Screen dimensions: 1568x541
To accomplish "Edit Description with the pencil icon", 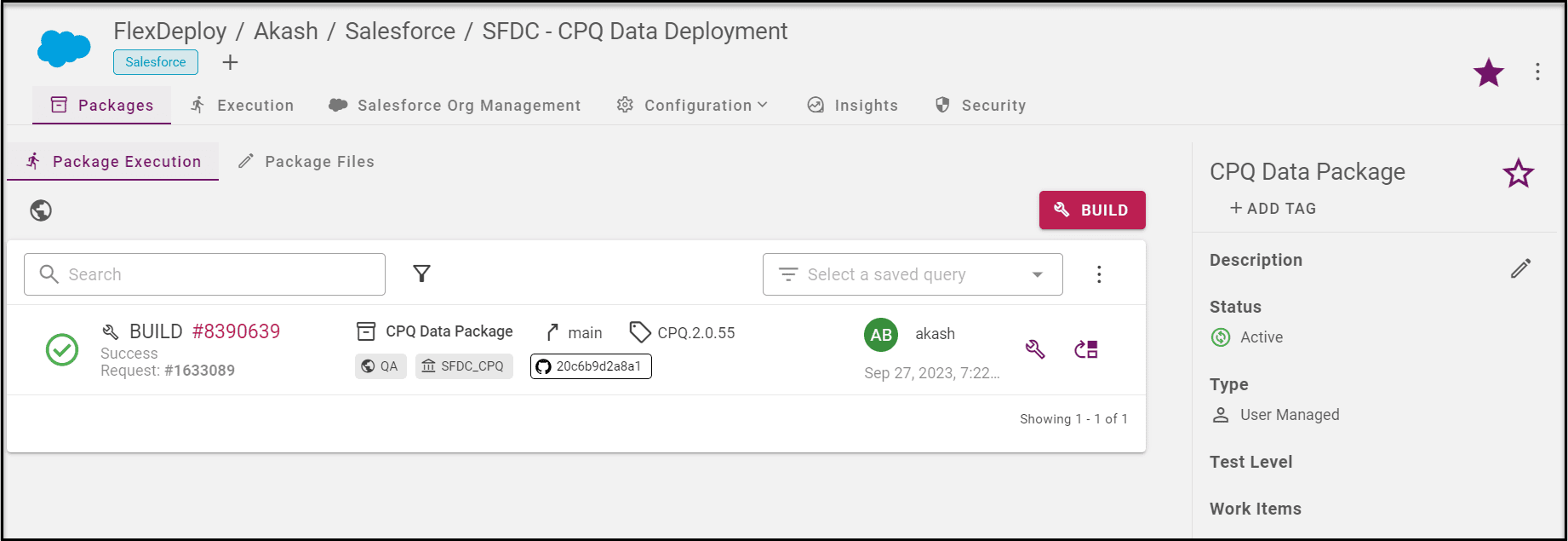I will pos(1521,268).
